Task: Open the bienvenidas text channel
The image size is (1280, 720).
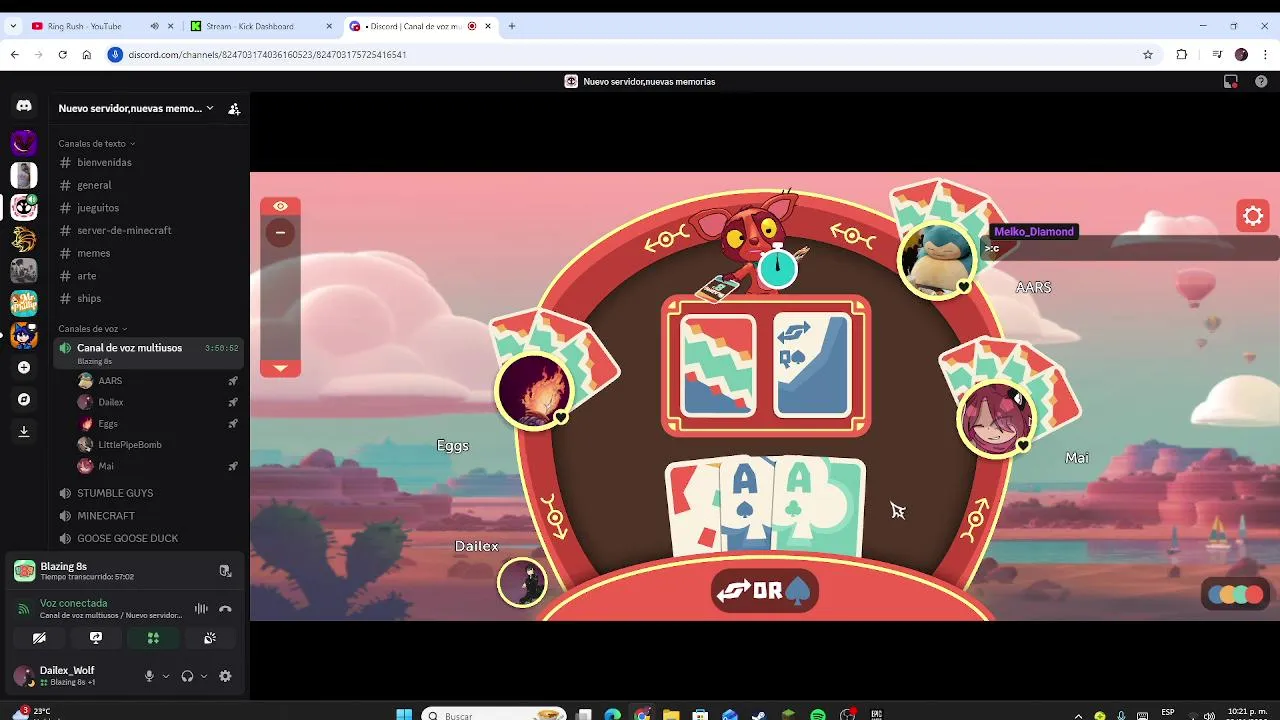Action: [x=148, y=162]
